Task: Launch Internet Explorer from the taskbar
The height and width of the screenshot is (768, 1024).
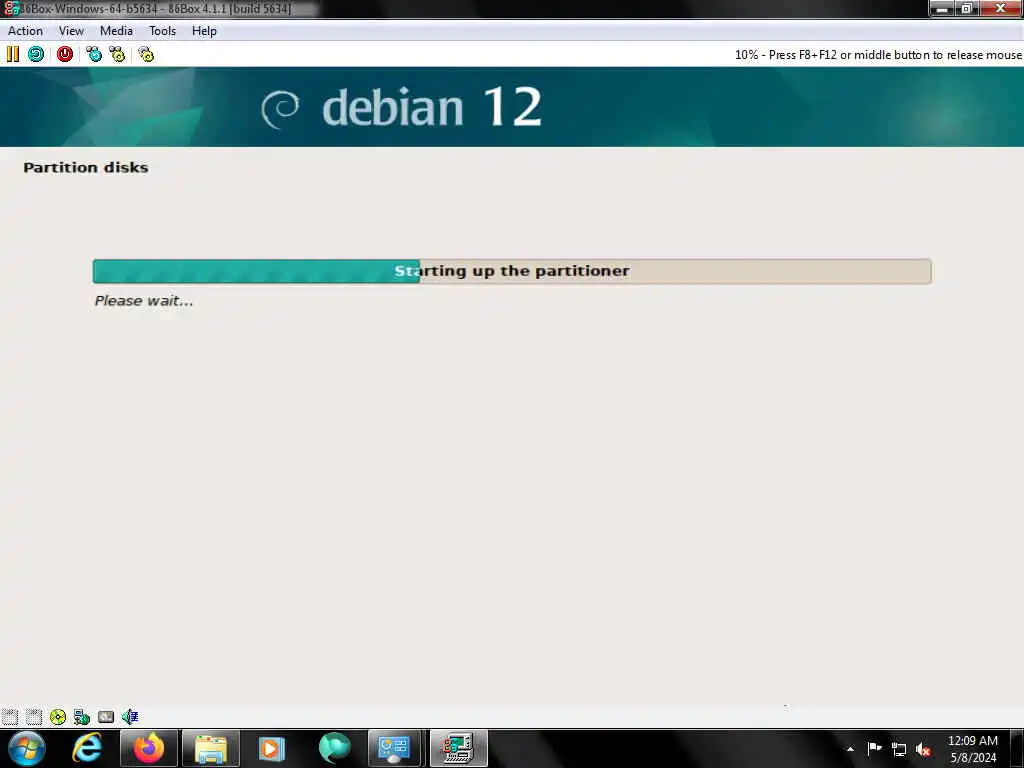Action: point(87,748)
